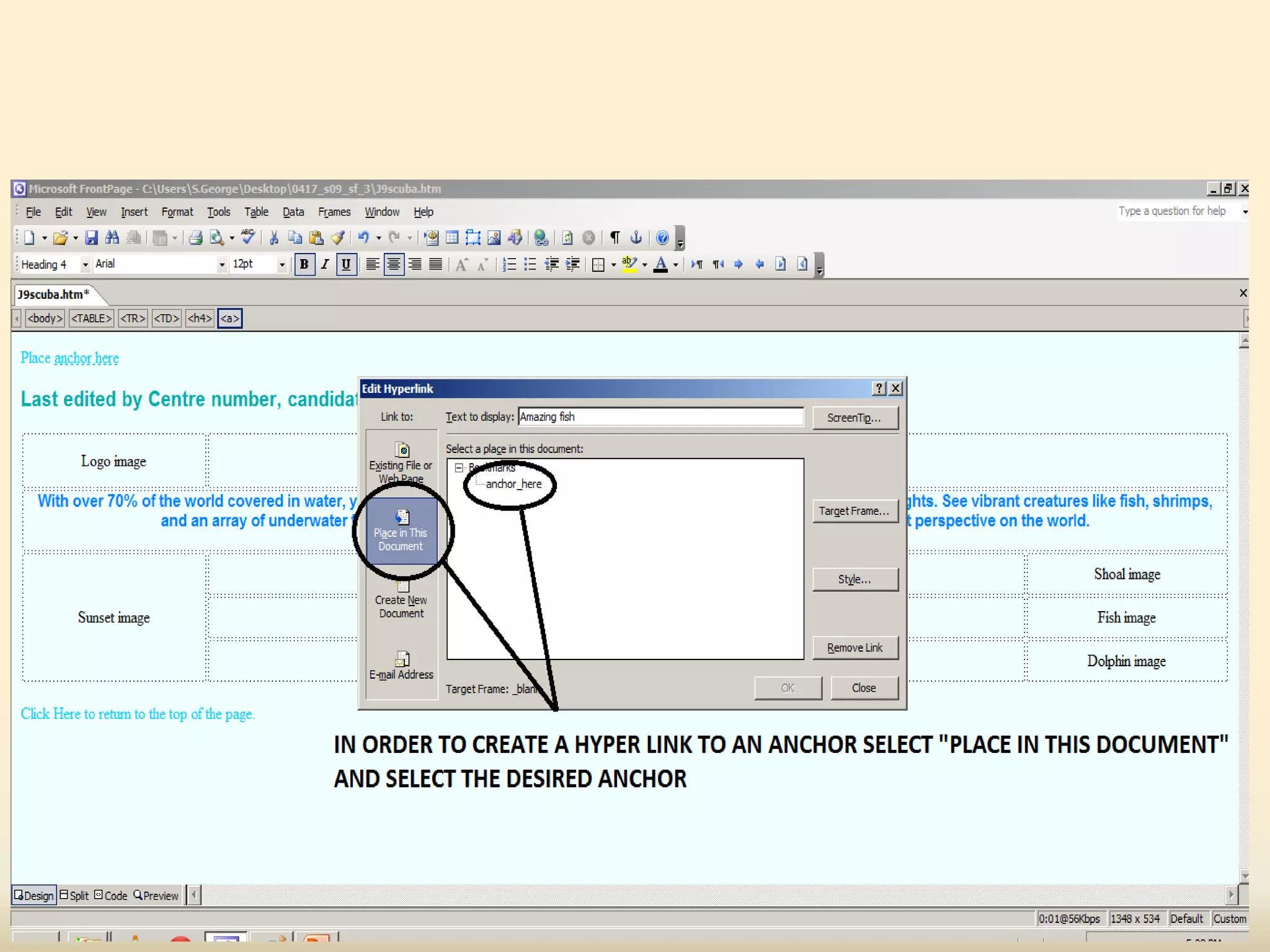This screenshot has height=952, width=1270.
Task: Click the Remove Link button
Action: point(855,648)
